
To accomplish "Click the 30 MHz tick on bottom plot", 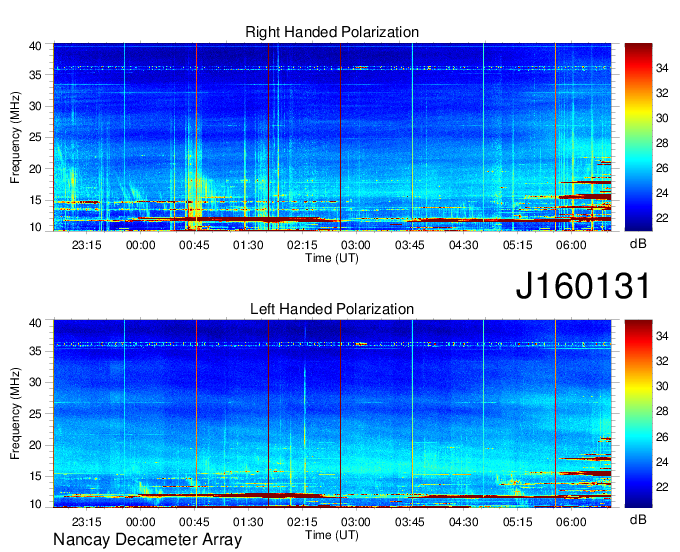I will pos(35,383).
